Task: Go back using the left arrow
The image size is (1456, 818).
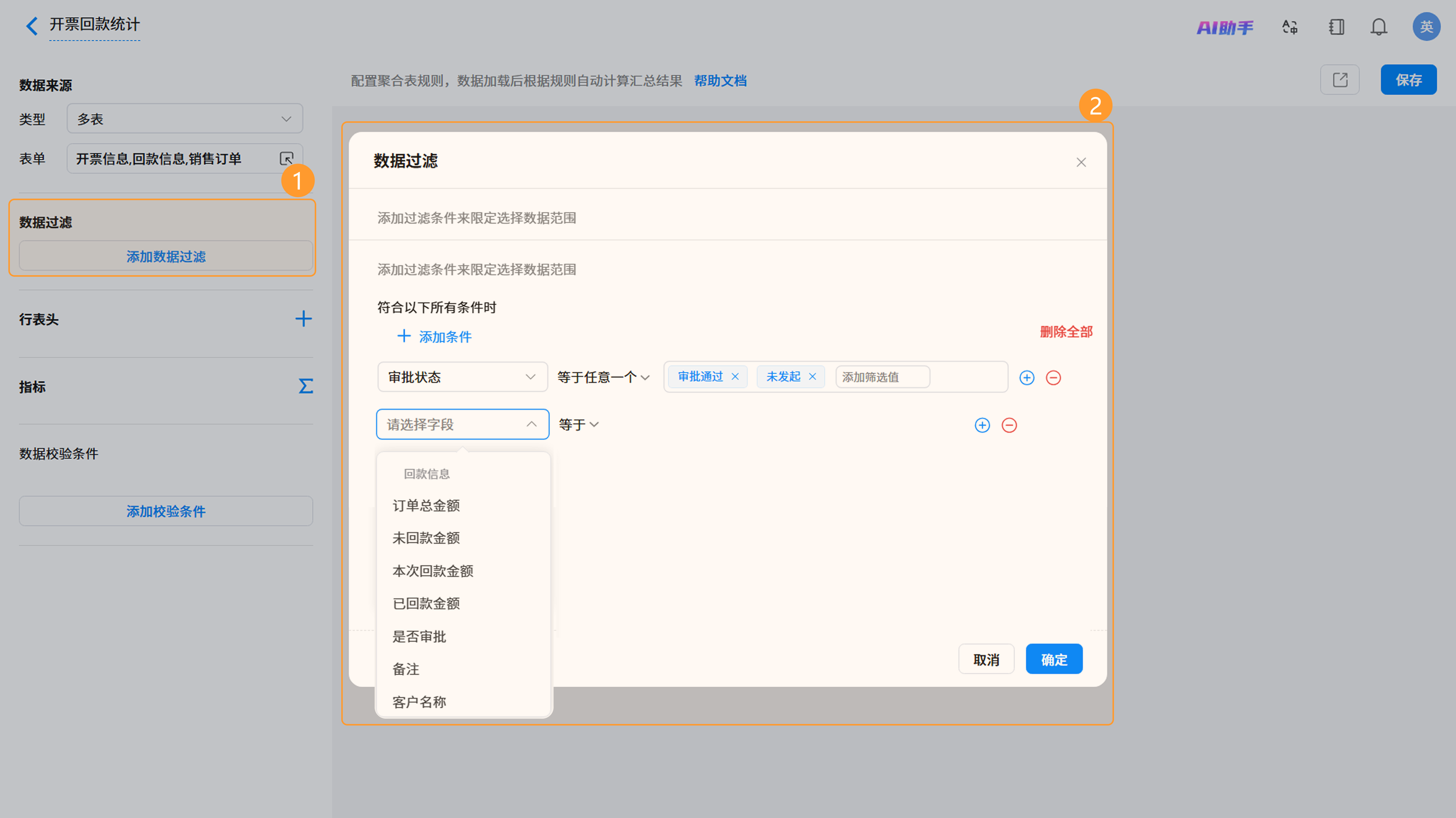Action: click(32, 26)
